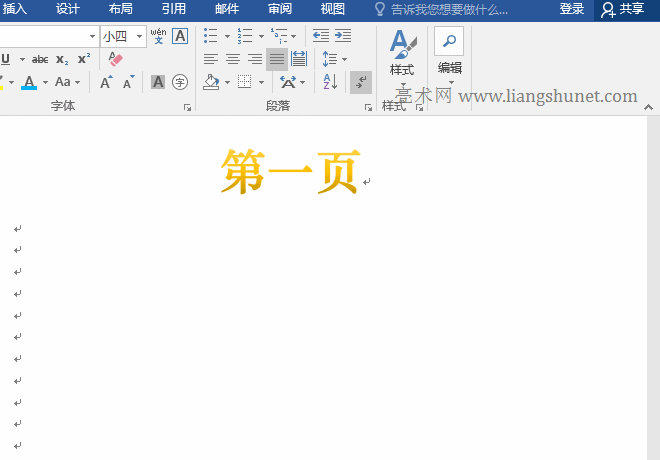Toggle Underline formatting
The height and width of the screenshot is (460, 660).
click(x=5, y=59)
